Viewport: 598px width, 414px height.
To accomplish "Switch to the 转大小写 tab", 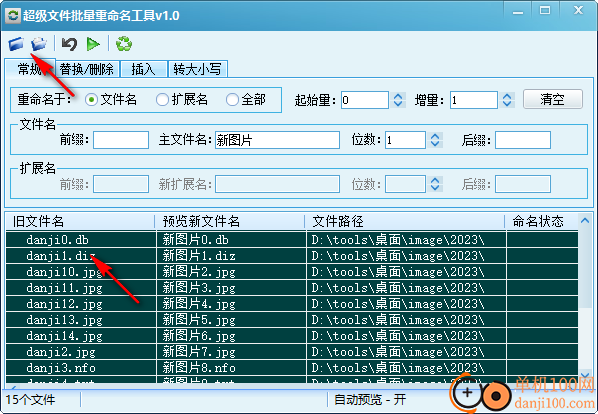I will point(198,69).
